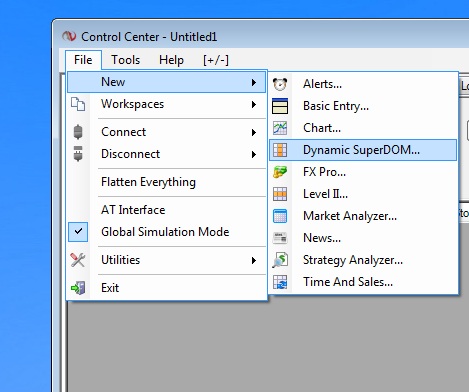Select Alerts... from New submenu
The width and height of the screenshot is (469, 392).
[363, 84]
